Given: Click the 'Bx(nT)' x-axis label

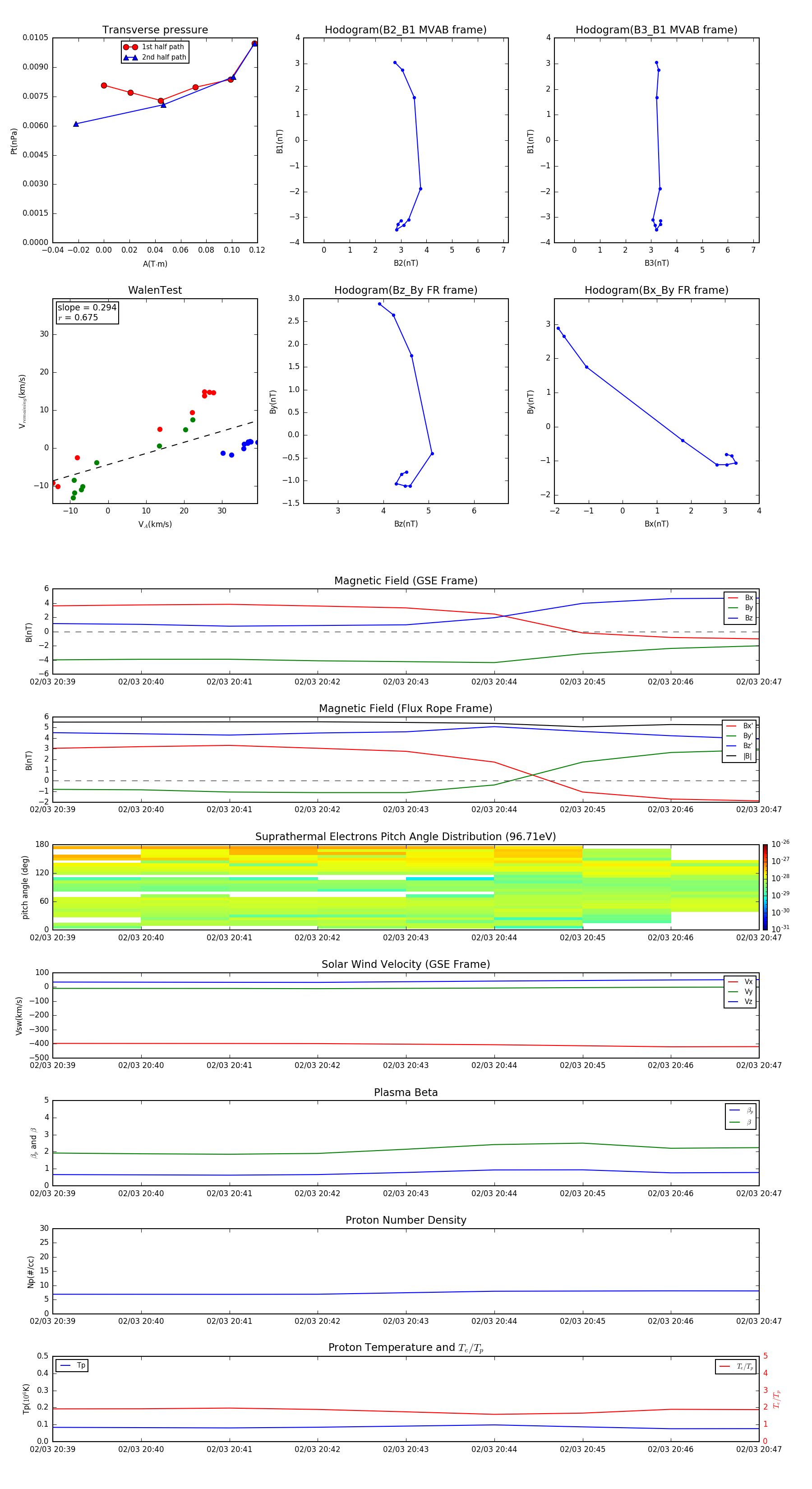Looking at the screenshot, I should tap(656, 524).
